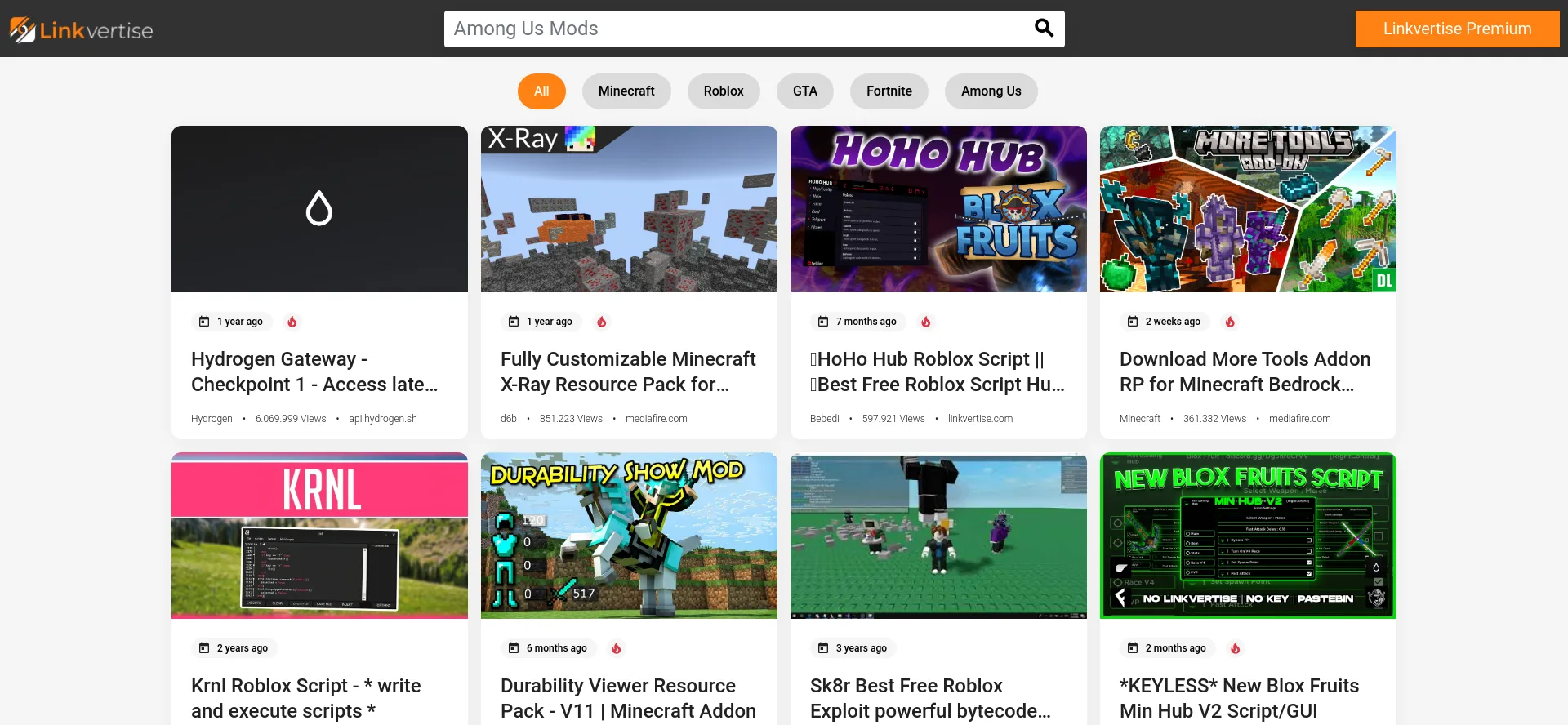Open the Durability Show Mod thumbnail

(x=629, y=536)
